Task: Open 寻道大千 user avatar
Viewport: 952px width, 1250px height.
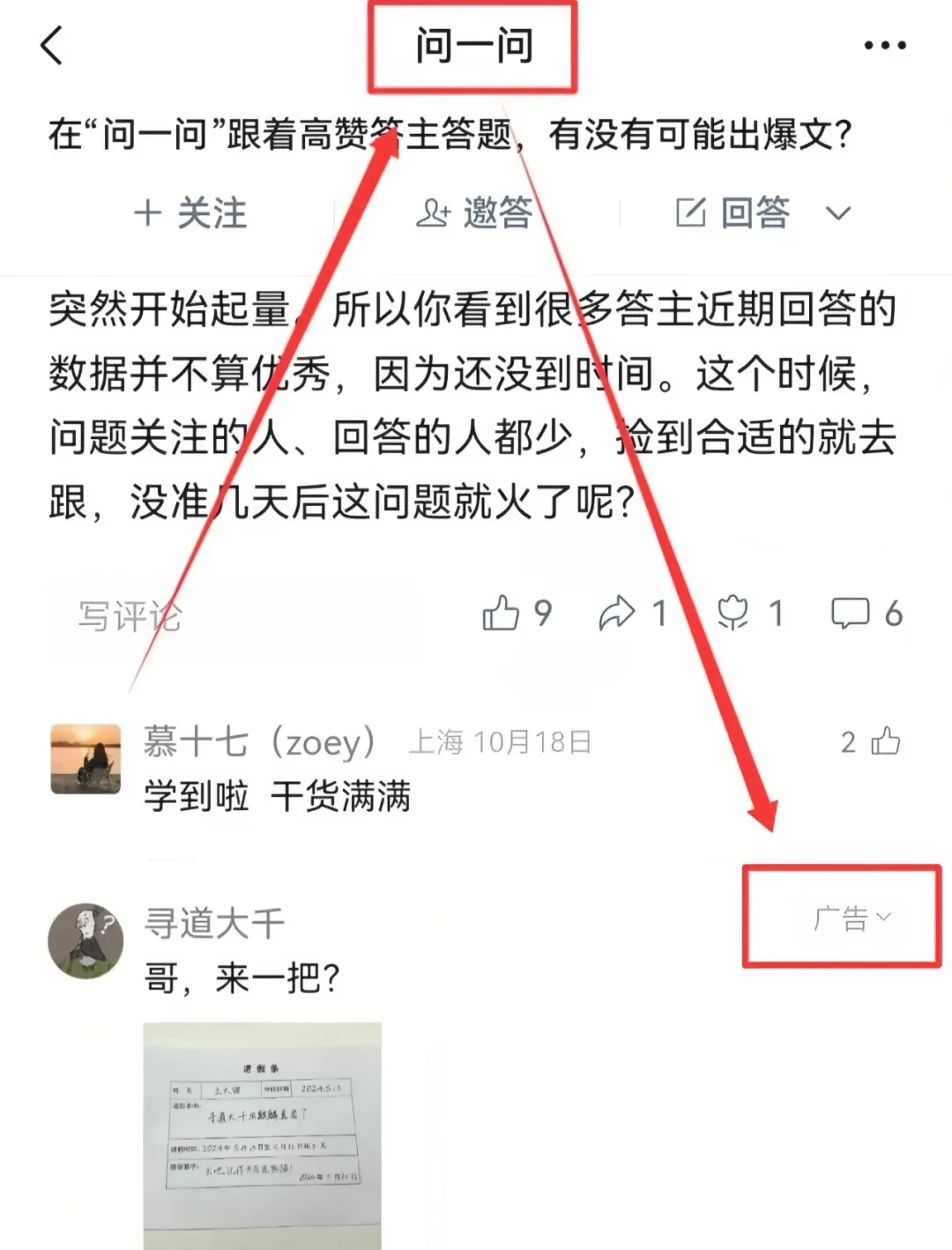Action: coord(86,941)
